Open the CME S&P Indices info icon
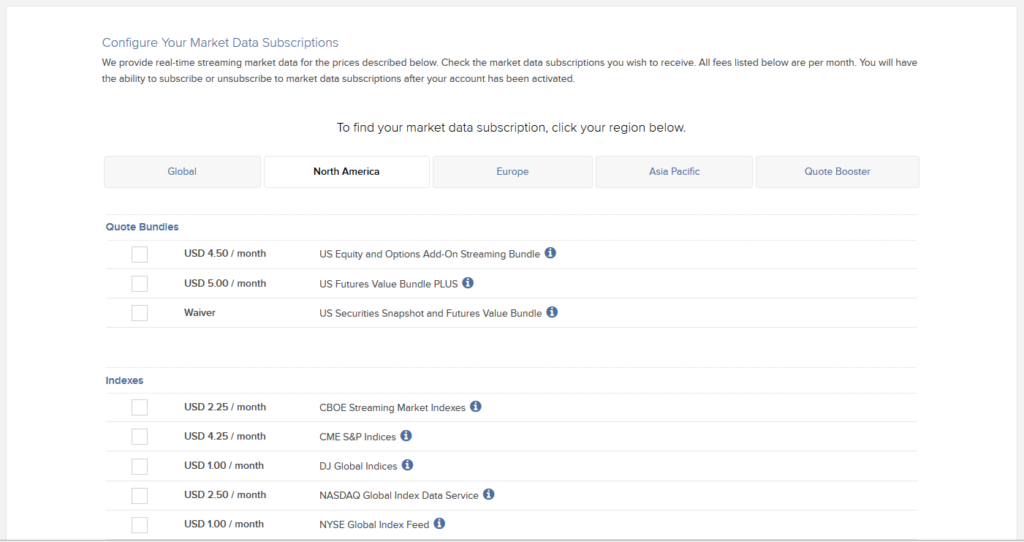The image size is (1024, 542). click(x=406, y=436)
